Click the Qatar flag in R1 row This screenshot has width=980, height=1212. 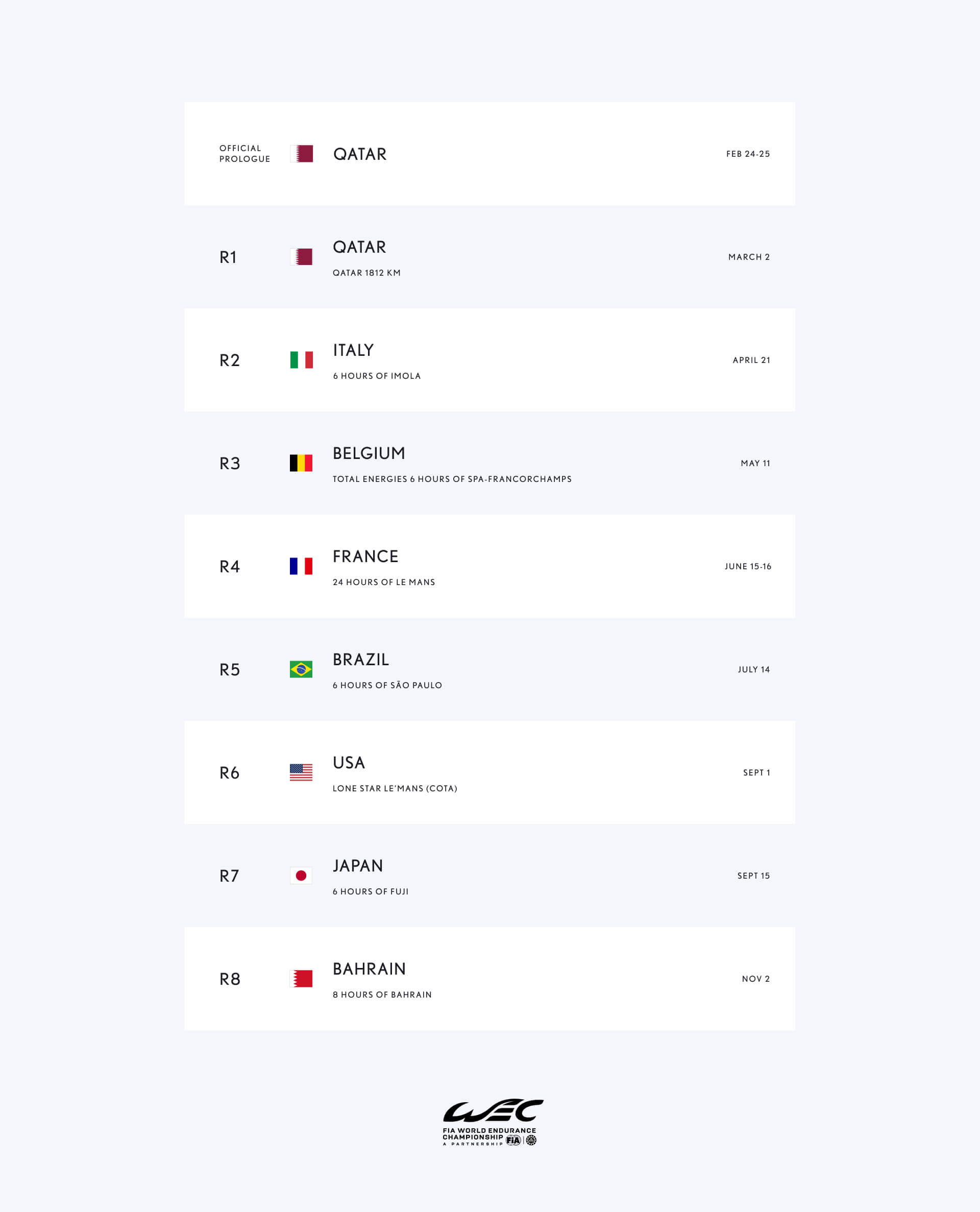coord(302,257)
